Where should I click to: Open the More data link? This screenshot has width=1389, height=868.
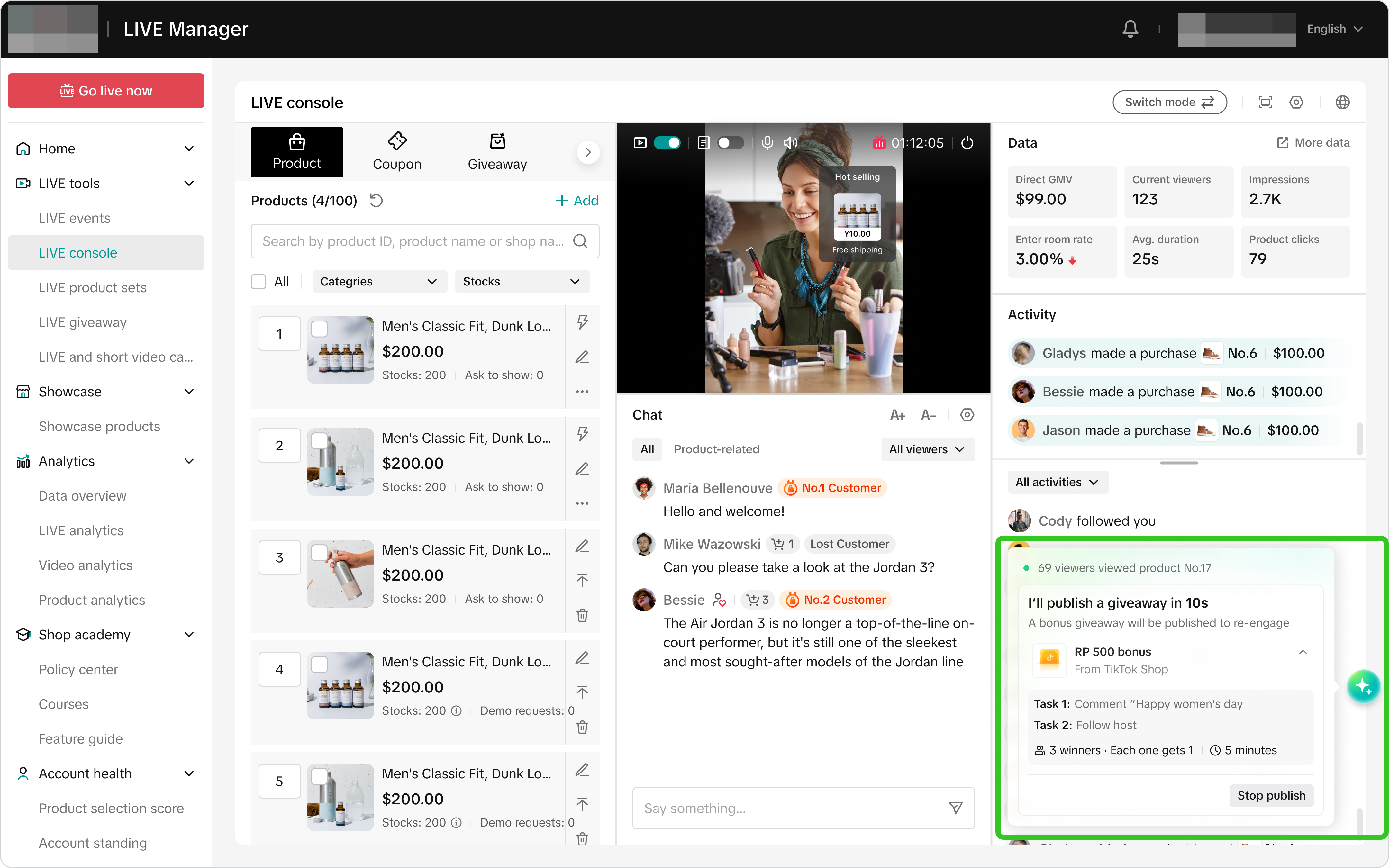(x=1313, y=143)
